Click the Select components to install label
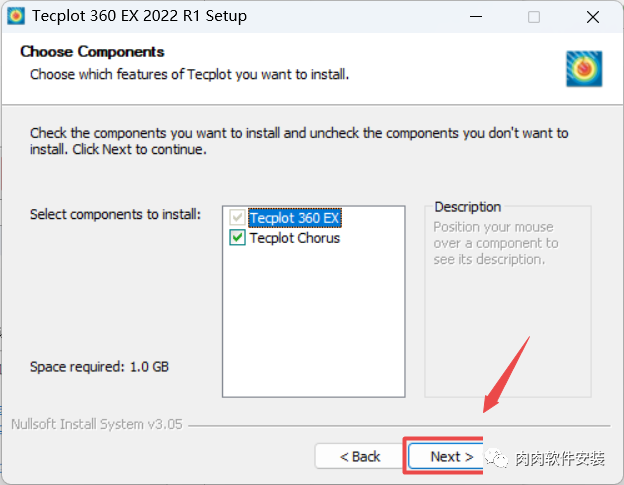Image resolution: width=624 pixels, height=485 pixels. 115,214
